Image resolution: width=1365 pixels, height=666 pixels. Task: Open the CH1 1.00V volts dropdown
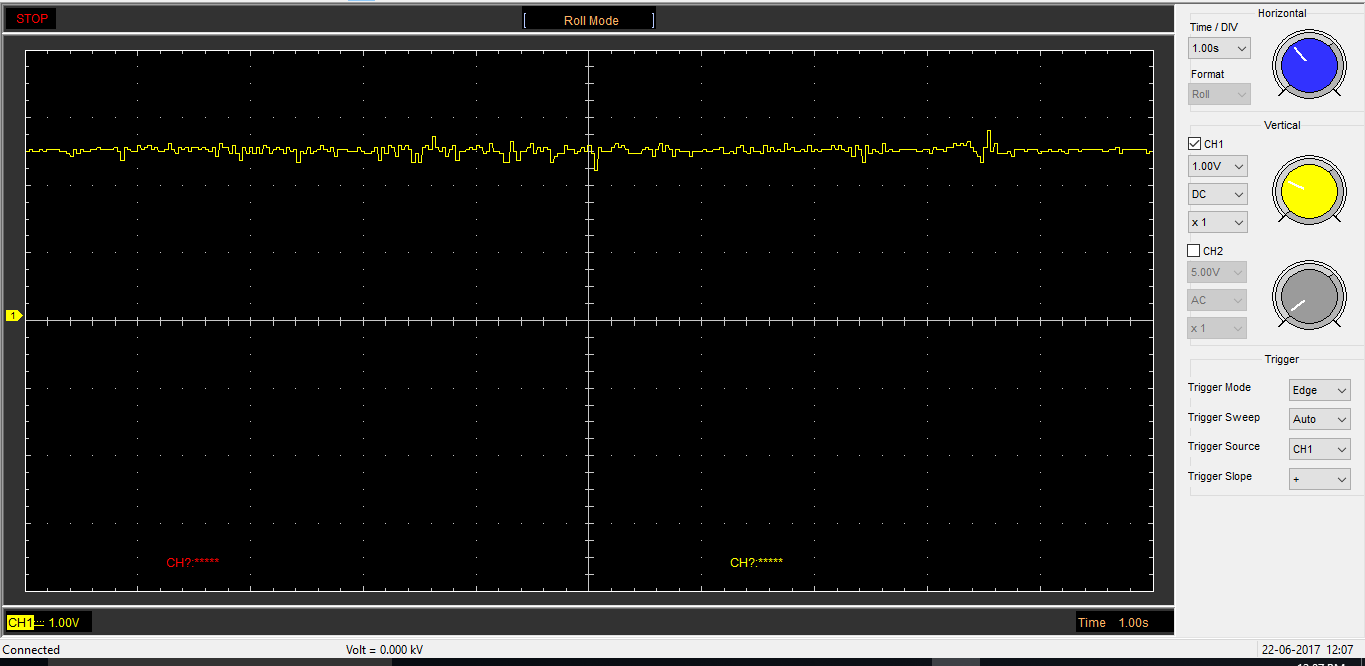tap(1217, 166)
